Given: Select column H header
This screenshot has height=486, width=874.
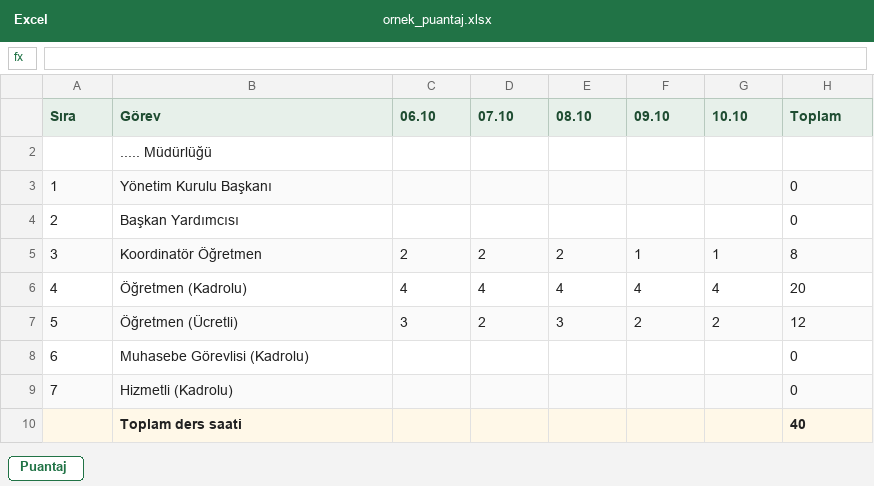Looking at the screenshot, I should pos(827,86).
